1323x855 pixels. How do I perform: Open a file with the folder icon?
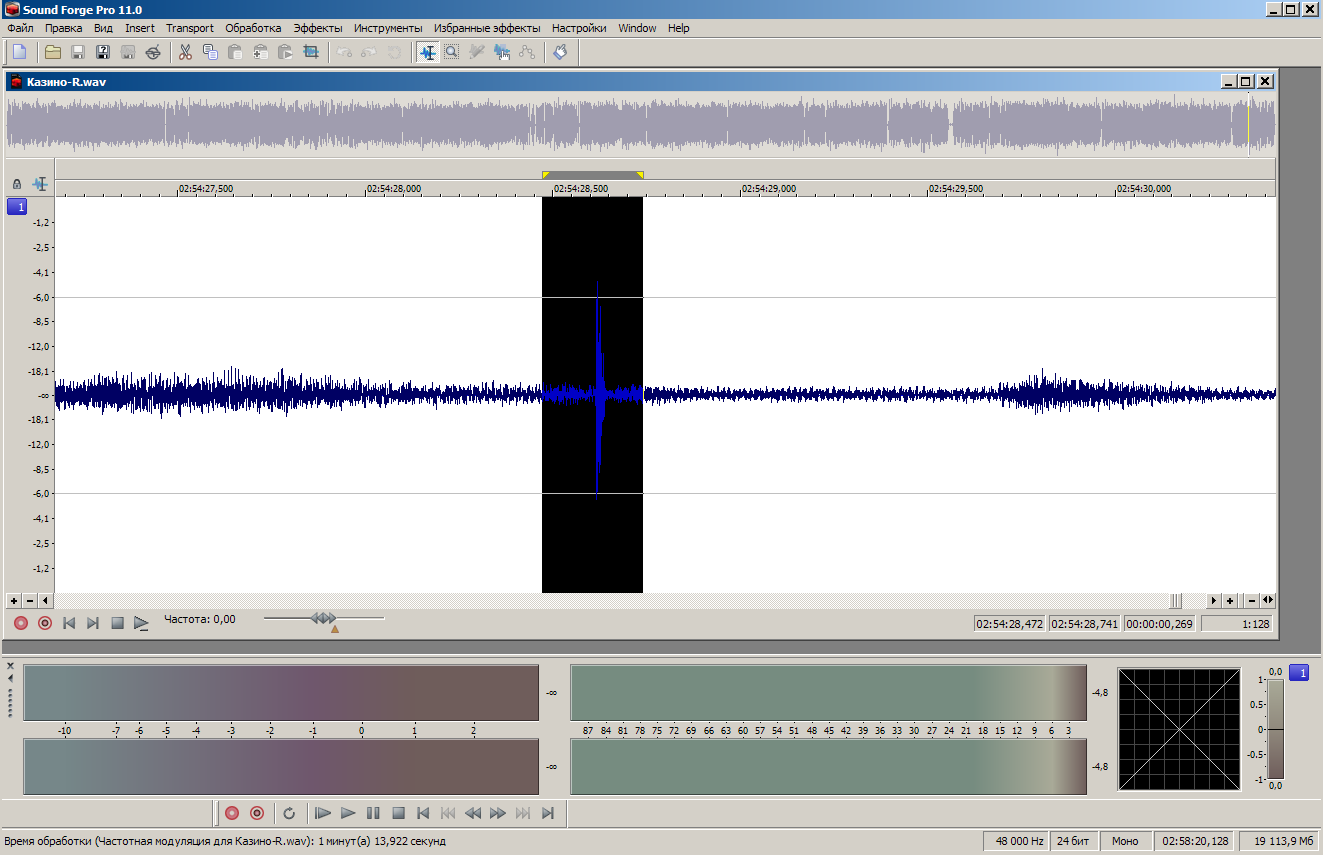[53, 53]
